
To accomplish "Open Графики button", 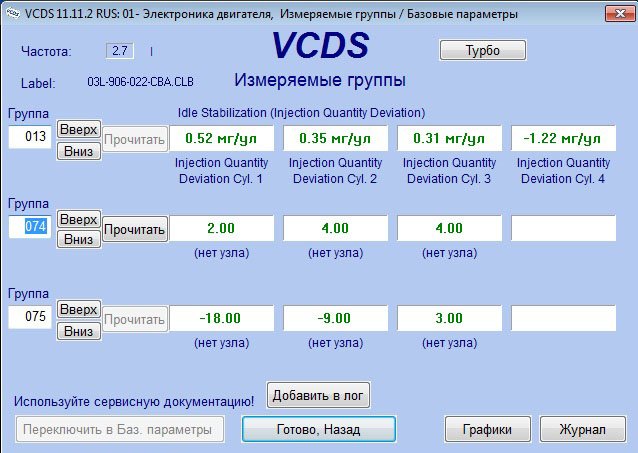I will (487, 429).
